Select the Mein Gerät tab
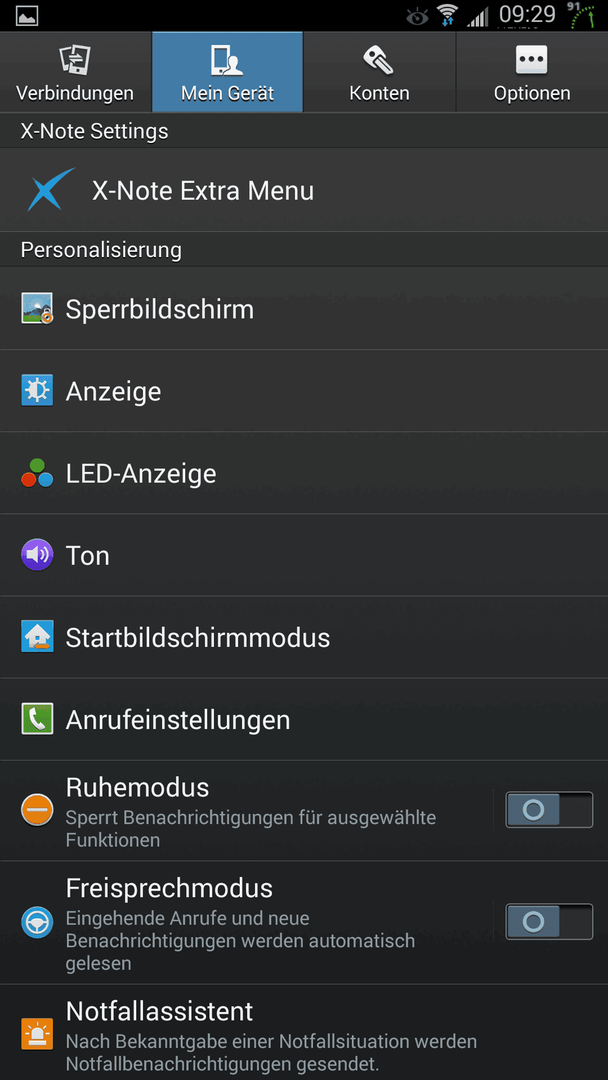This screenshot has height=1080, width=608. click(227, 72)
